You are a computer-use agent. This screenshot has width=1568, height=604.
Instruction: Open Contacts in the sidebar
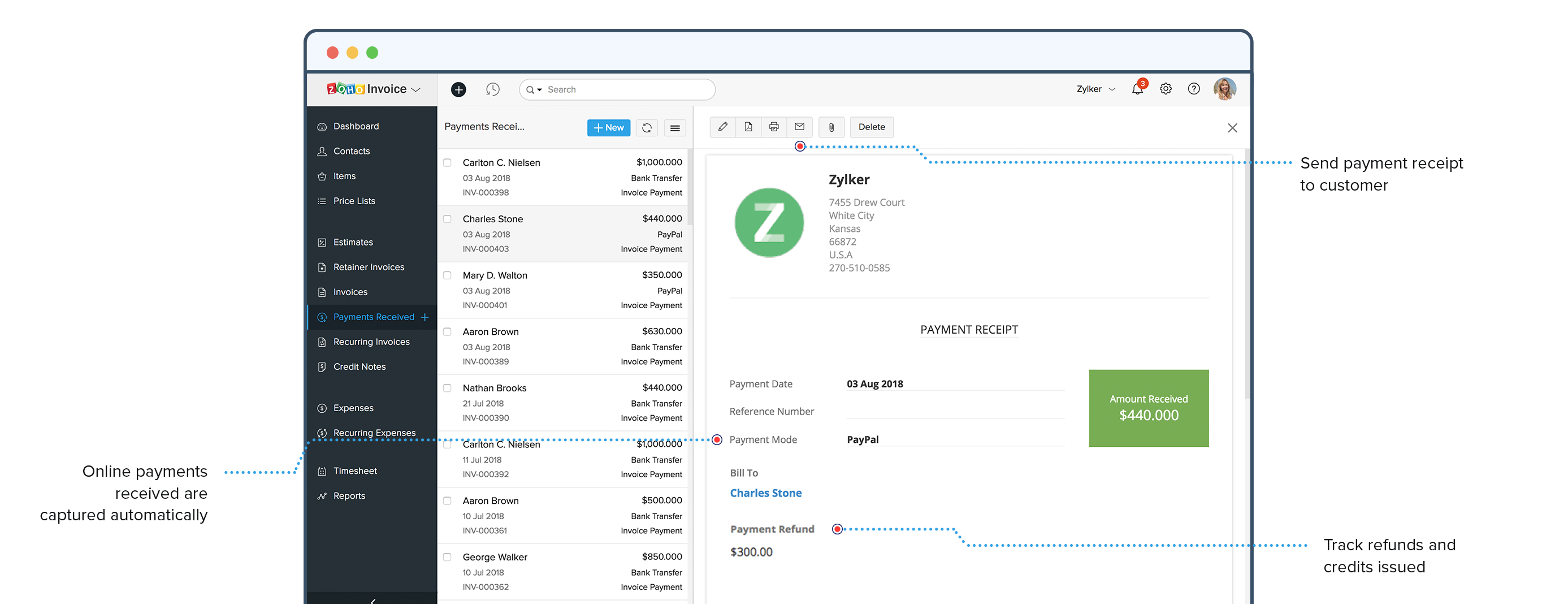point(372,151)
